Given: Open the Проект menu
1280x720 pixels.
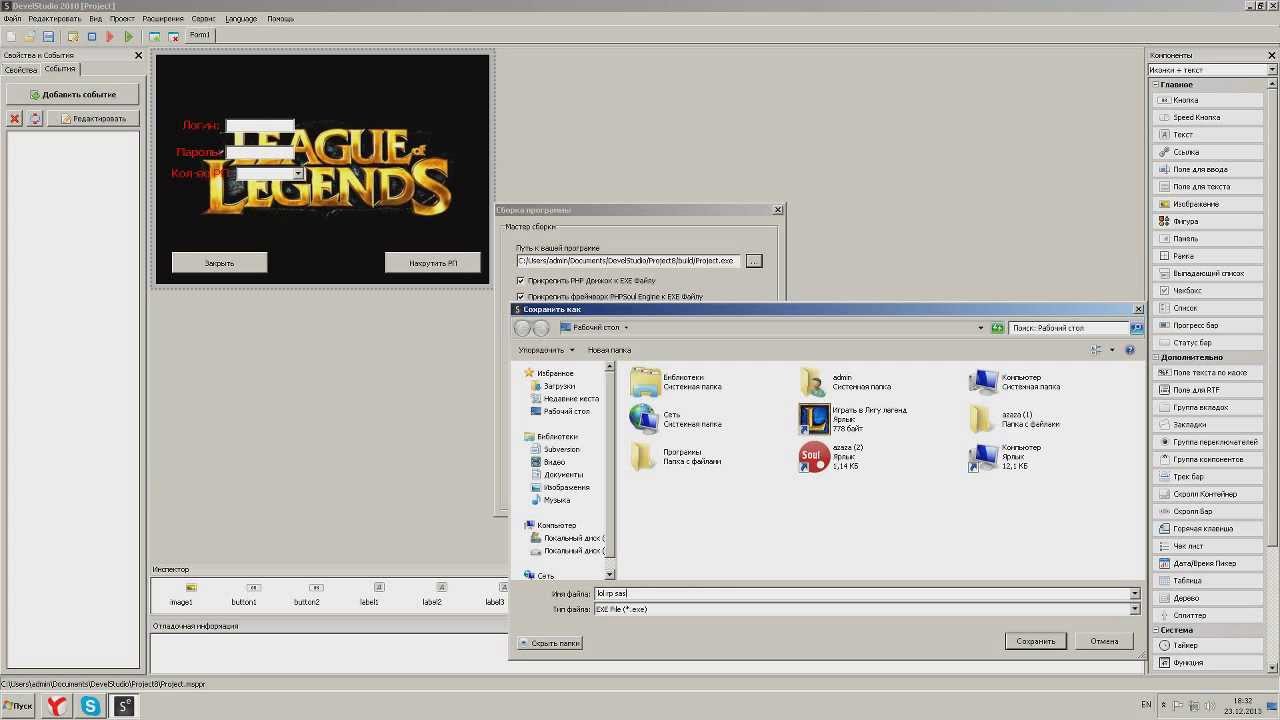Looking at the screenshot, I should 122,19.
